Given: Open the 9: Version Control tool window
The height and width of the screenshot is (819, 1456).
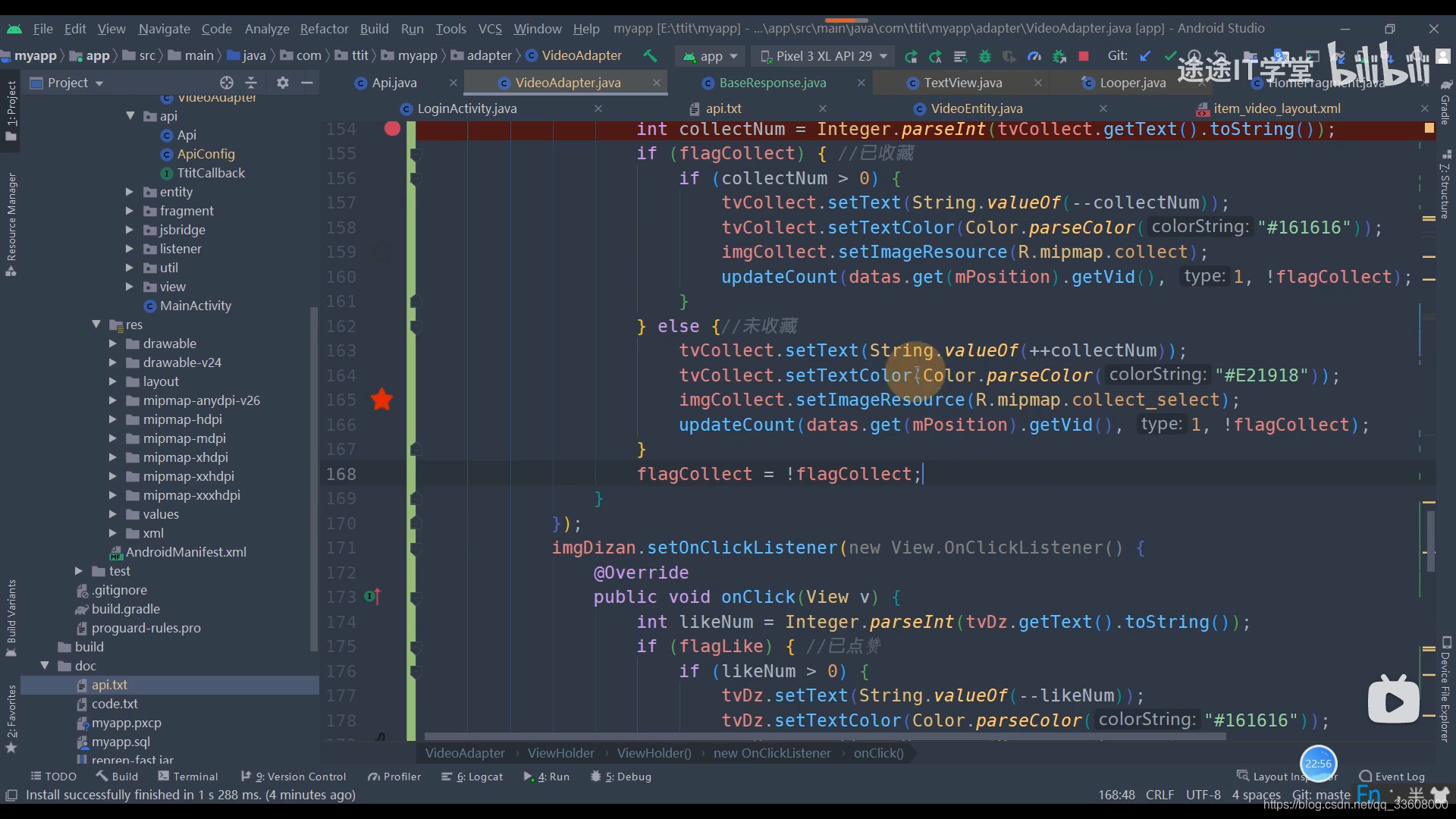Looking at the screenshot, I should (293, 777).
